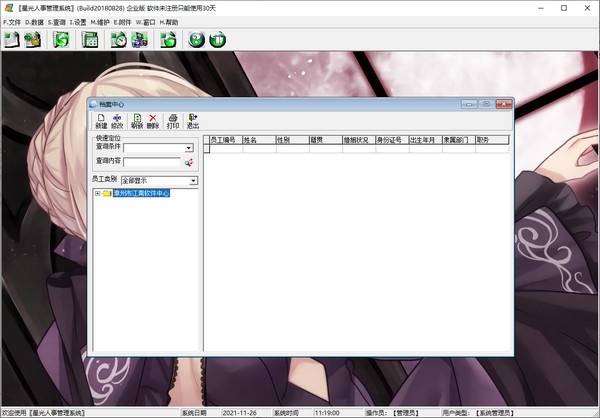This screenshot has width=600, height=418.
Task: Click the 员工编号 column header
Action: pos(225,141)
